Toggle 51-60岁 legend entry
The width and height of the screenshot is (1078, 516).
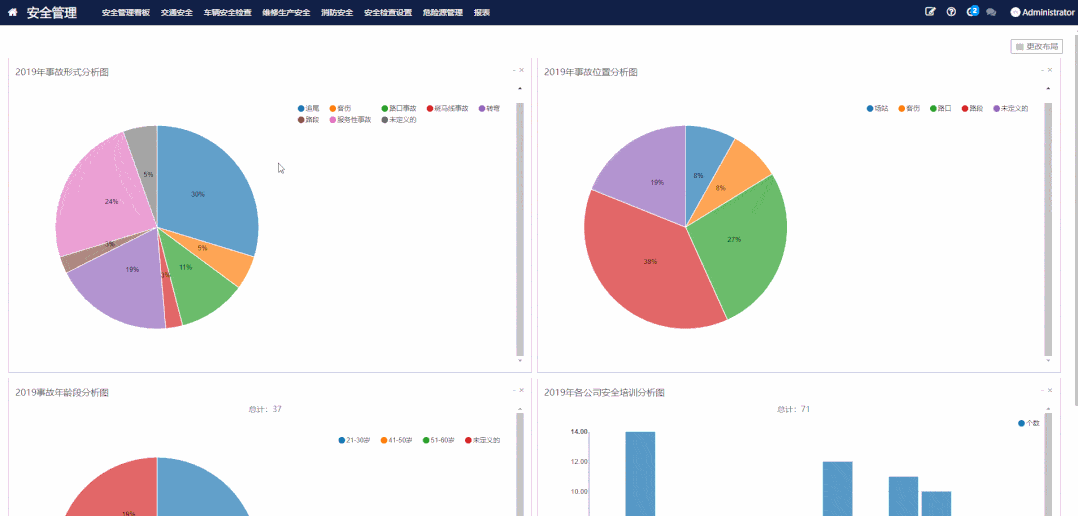click(439, 440)
